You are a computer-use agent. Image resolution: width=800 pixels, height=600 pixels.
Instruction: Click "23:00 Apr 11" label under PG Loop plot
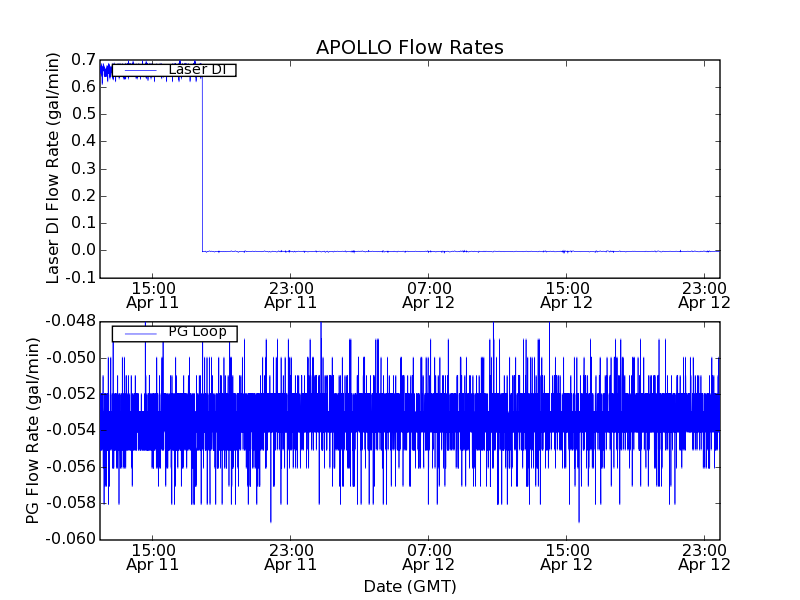coord(291,558)
